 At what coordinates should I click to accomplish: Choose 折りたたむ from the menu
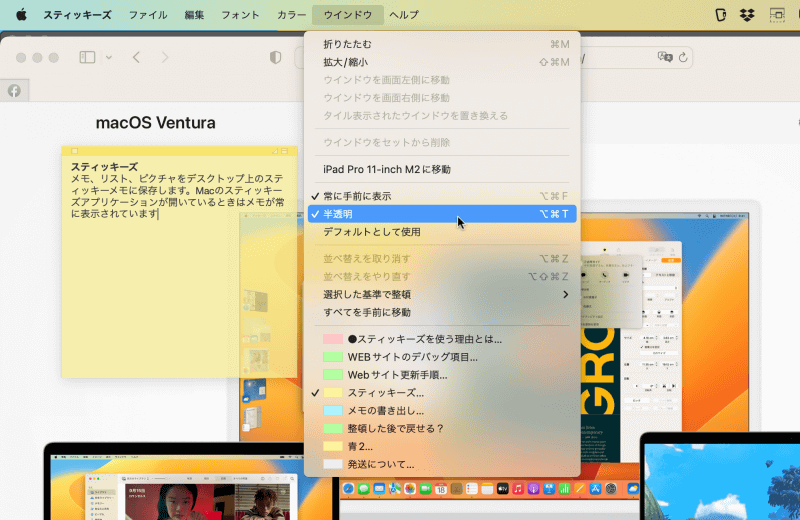[442, 44]
